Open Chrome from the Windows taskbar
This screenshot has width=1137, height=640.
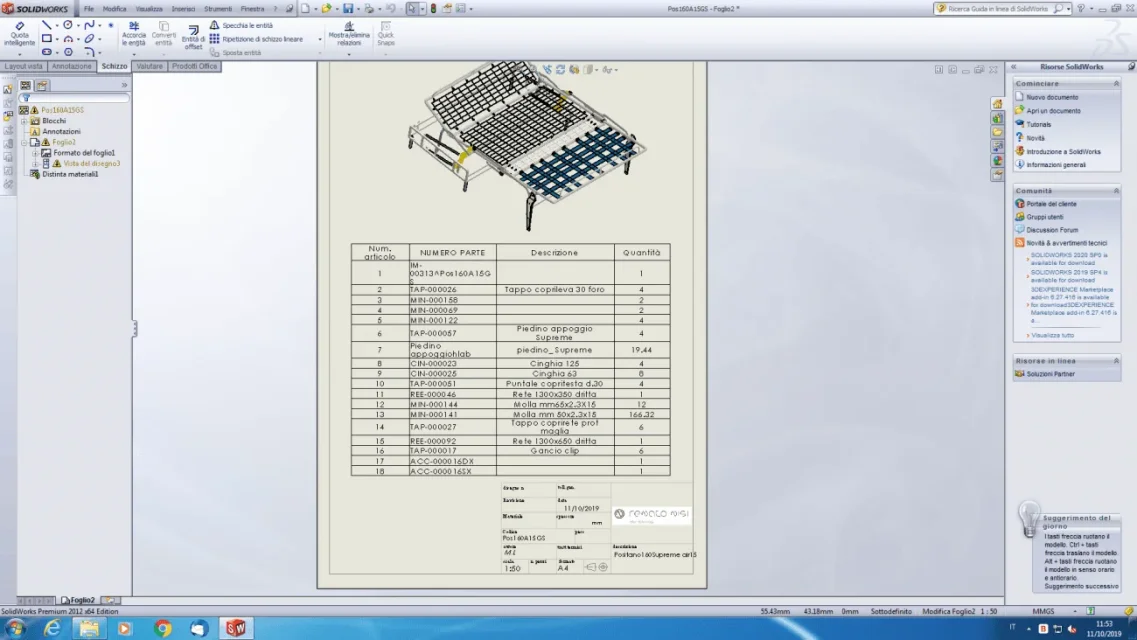pos(162,628)
